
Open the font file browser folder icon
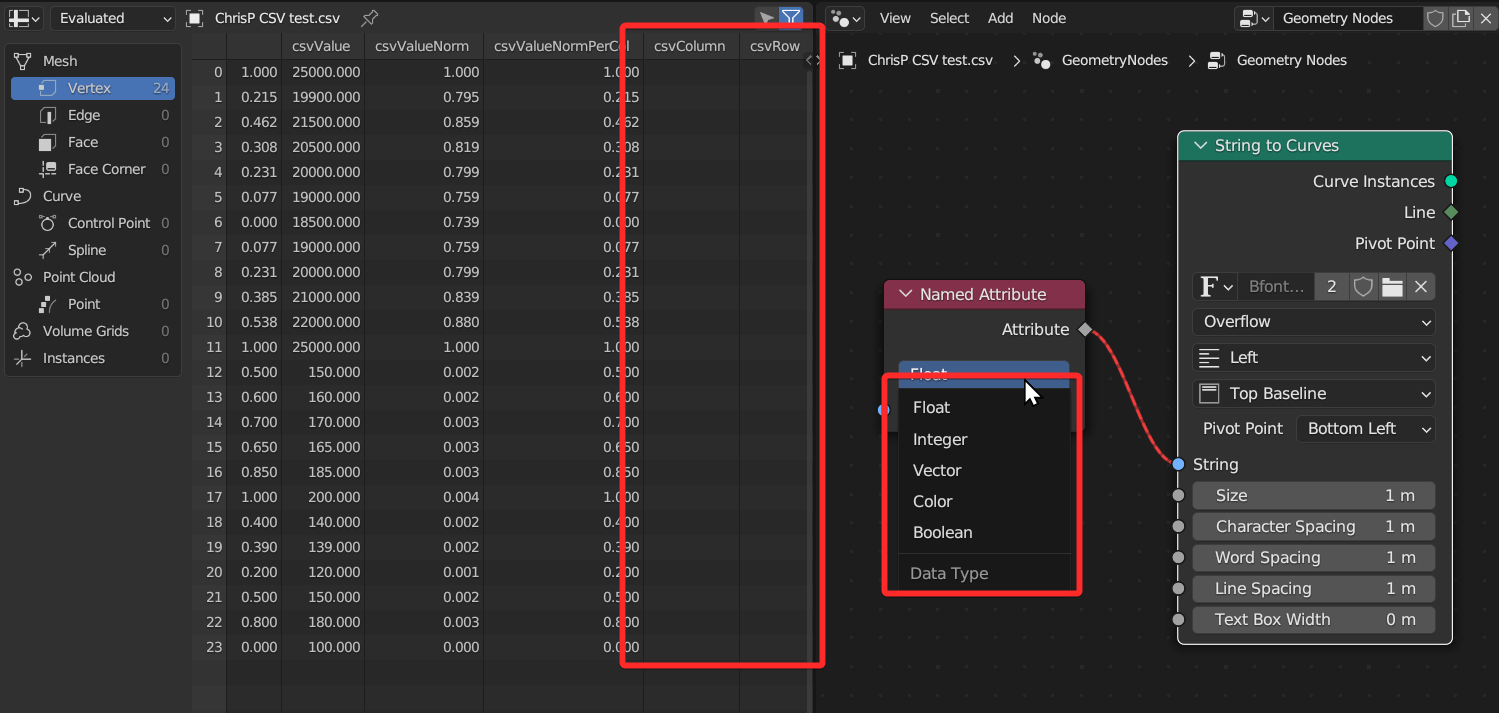tap(1392, 287)
